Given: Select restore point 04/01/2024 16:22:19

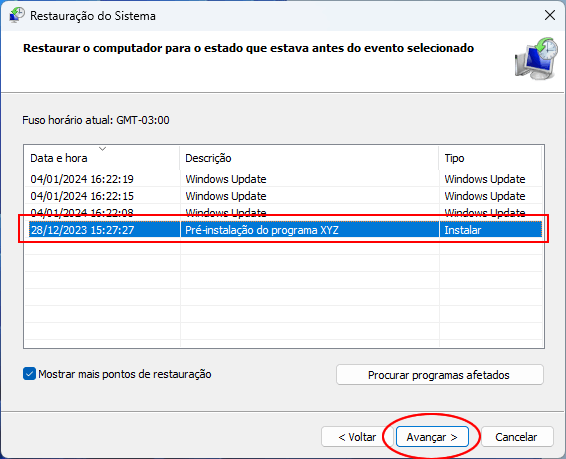Looking at the screenshot, I should 284,179.
